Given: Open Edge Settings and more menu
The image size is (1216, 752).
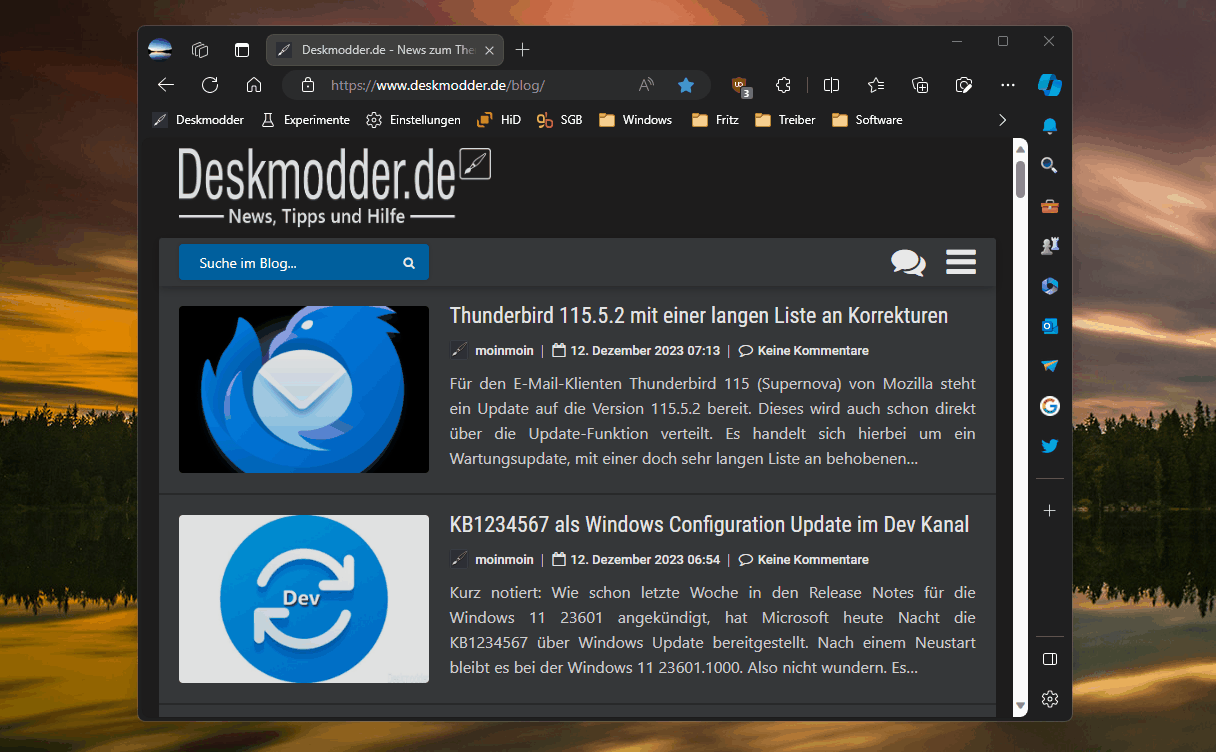Looking at the screenshot, I should (1008, 85).
